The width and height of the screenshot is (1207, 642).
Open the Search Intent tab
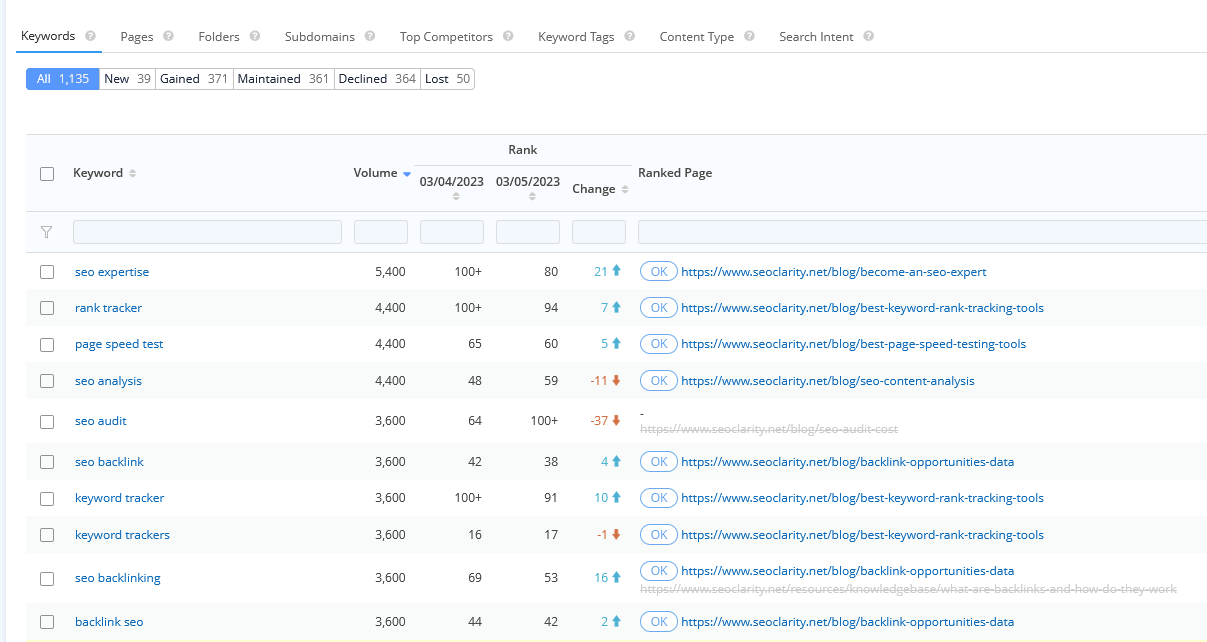point(816,37)
